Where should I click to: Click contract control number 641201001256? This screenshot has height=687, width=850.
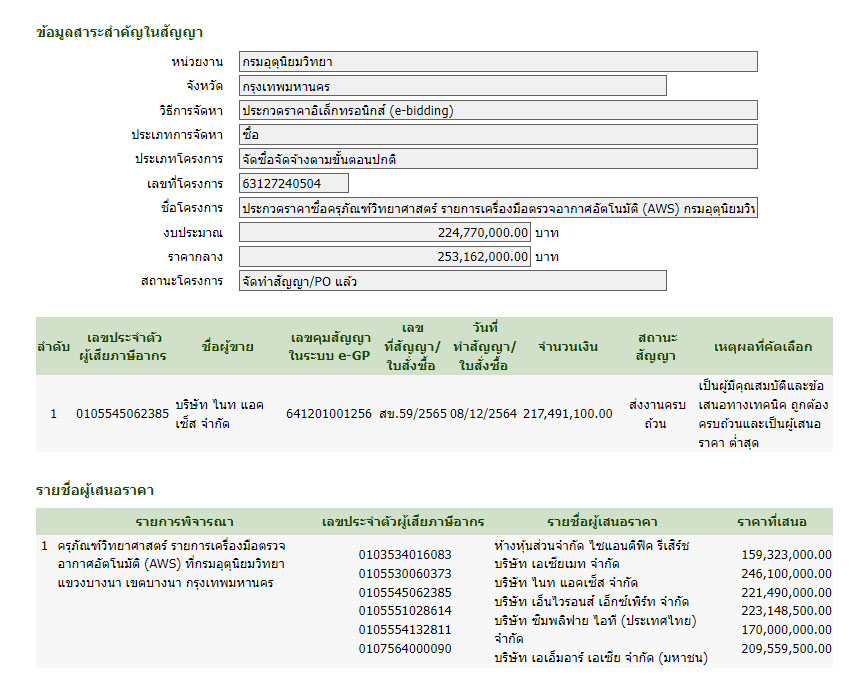click(x=329, y=413)
